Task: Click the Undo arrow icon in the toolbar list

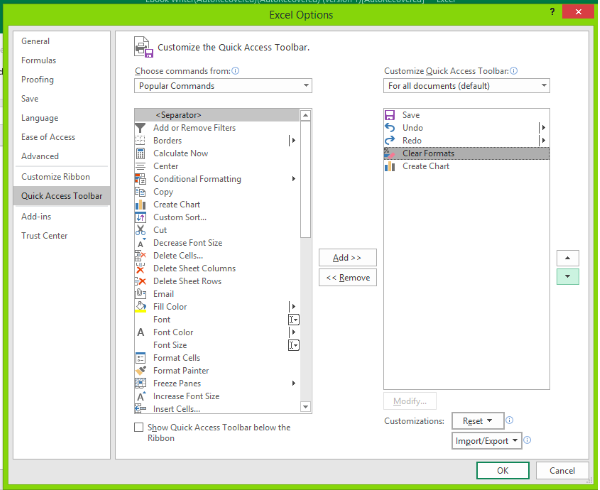Action: point(390,128)
